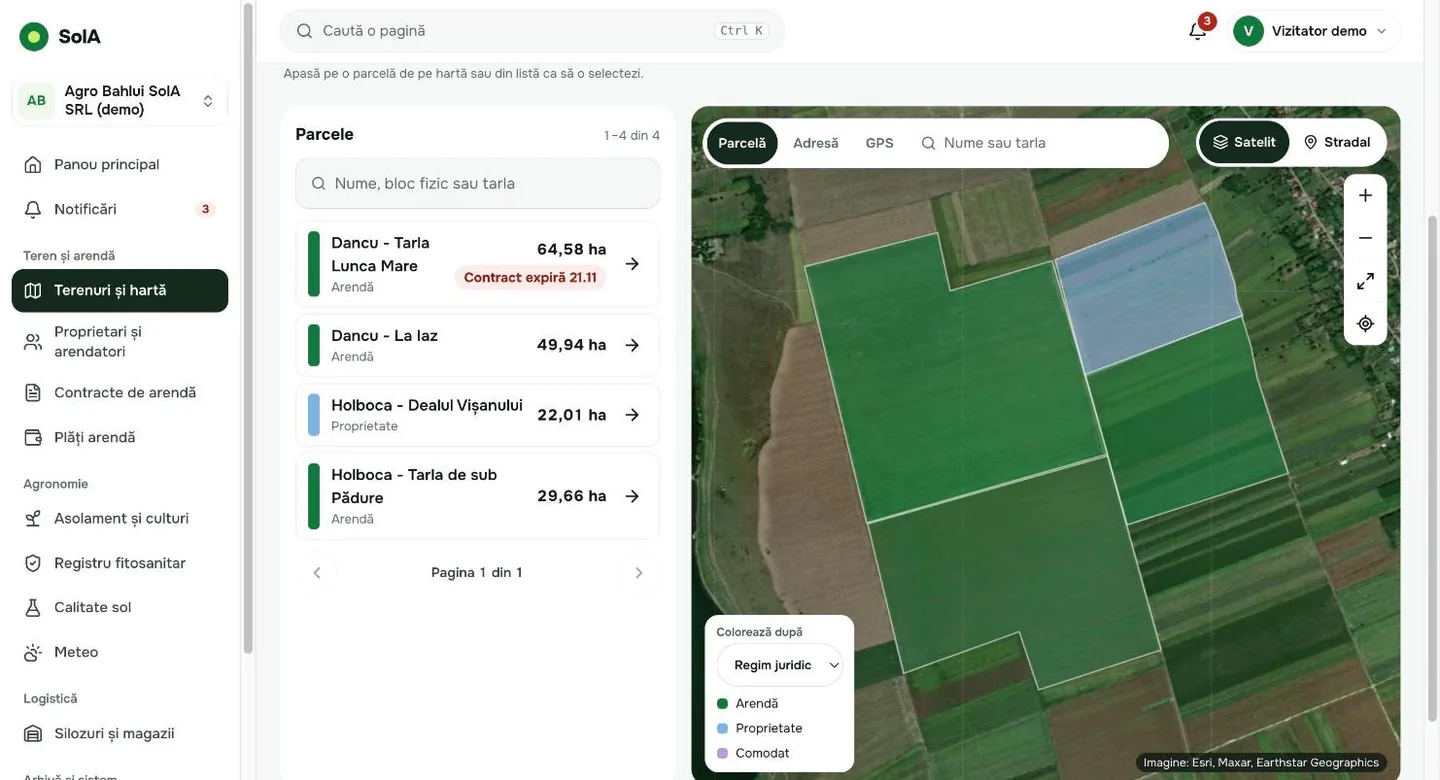Zoom in on the map
The height and width of the screenshot is (780, 1440).
[1365, 196]
